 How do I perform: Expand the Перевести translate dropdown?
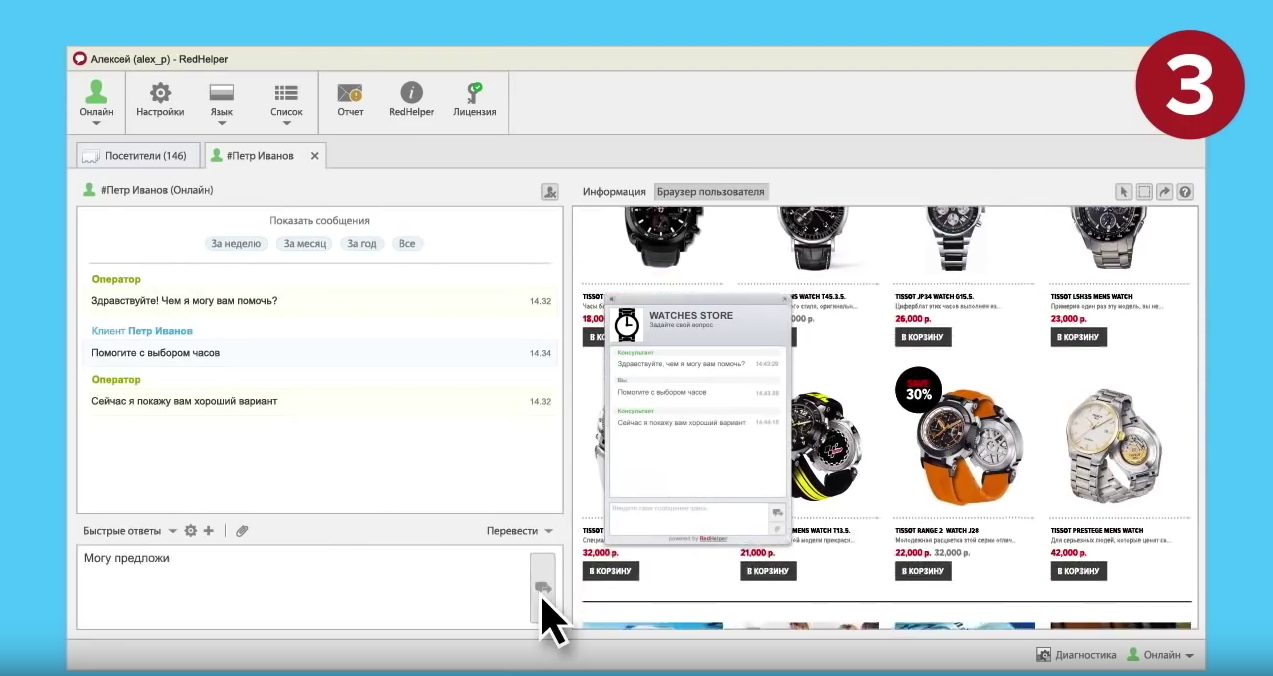[x=519, y=531]
